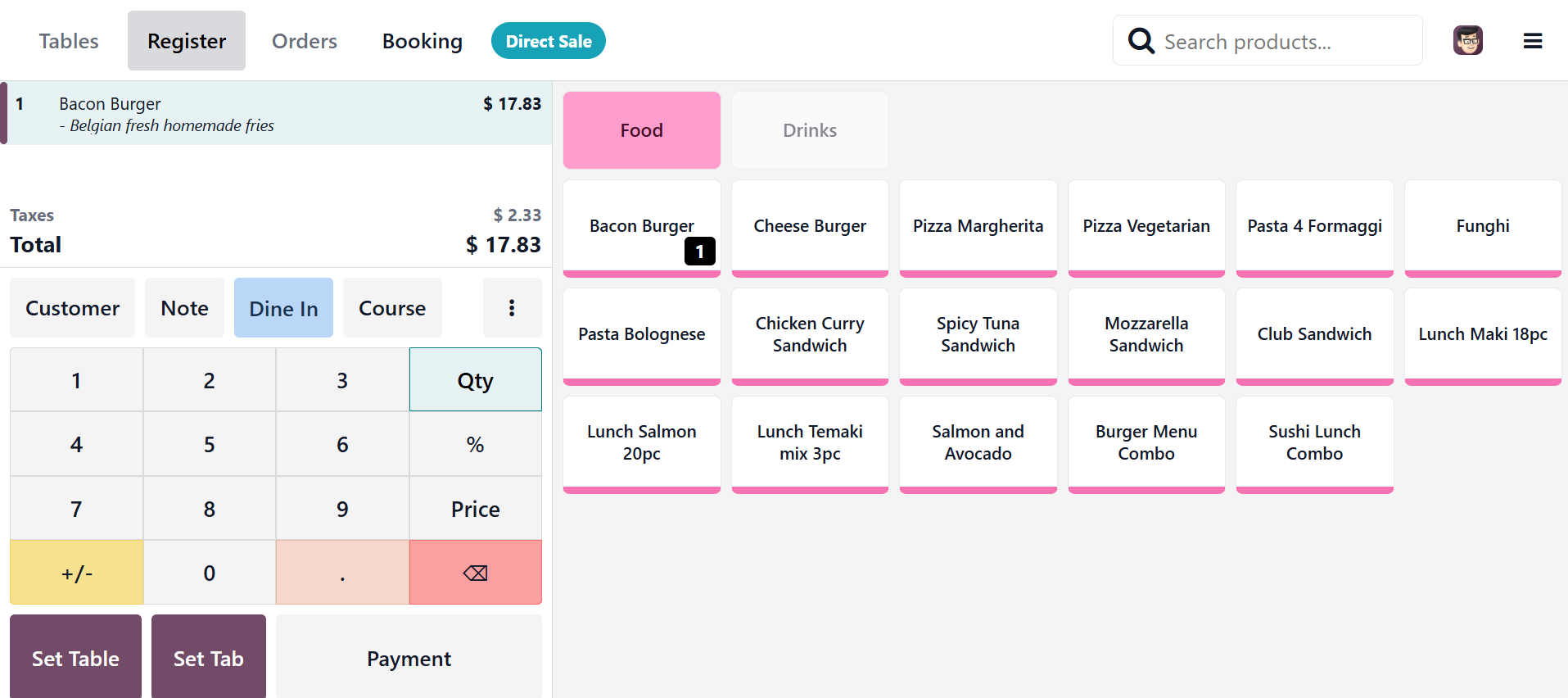Open the Orders tab
The height and width of the screenshot is (698, 1568).
[x=305, y=41]
